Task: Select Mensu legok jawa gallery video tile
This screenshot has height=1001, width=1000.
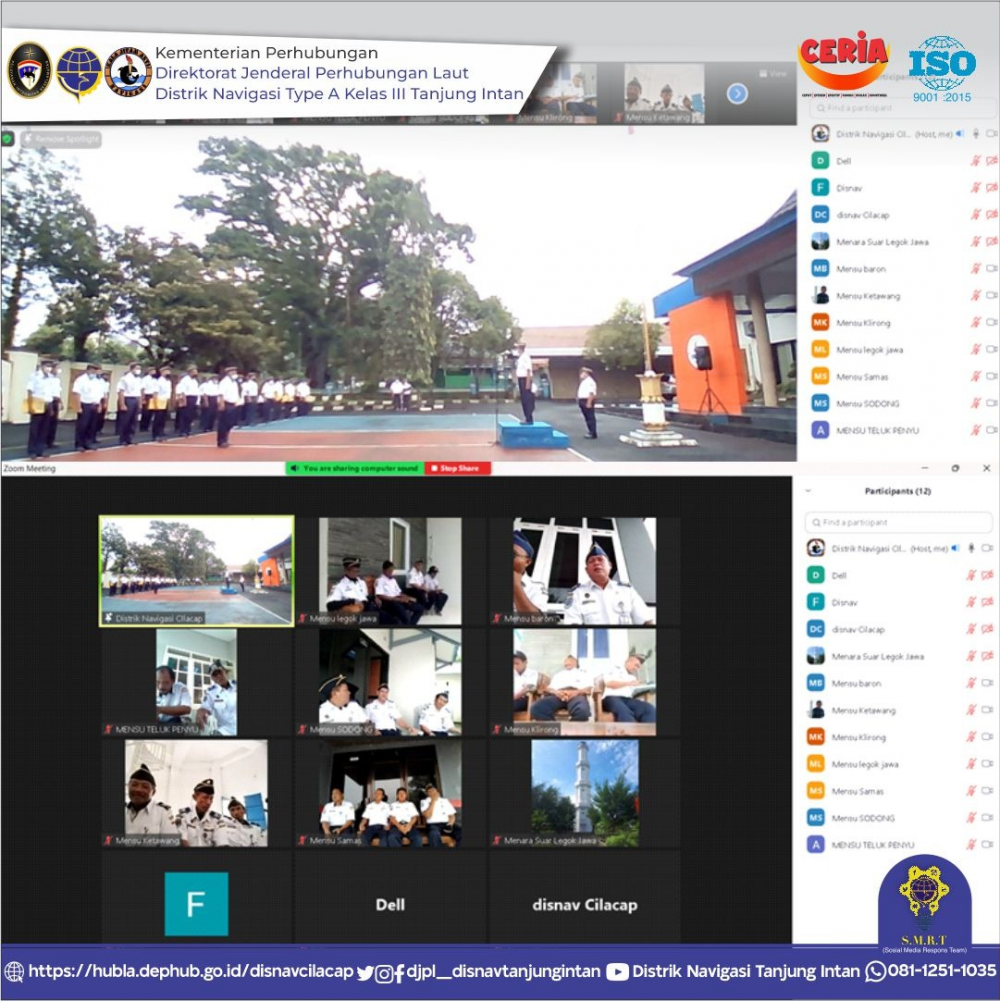Action: 390,571
